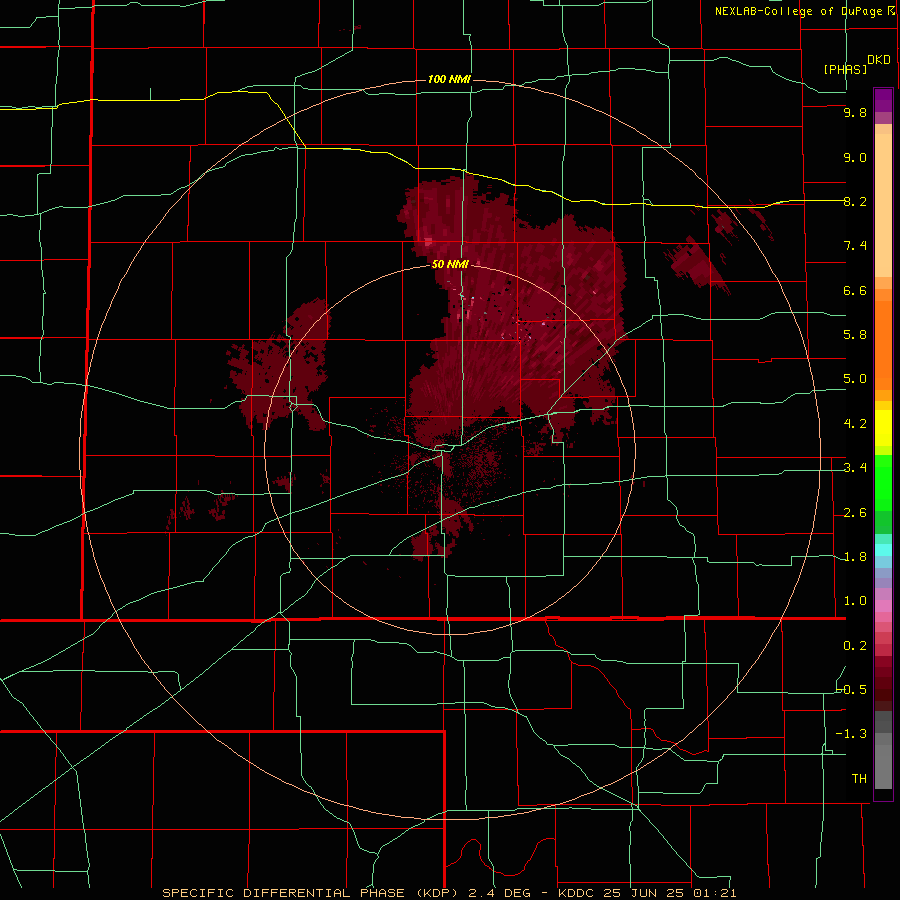Select the 6.6 scale value

855,290
